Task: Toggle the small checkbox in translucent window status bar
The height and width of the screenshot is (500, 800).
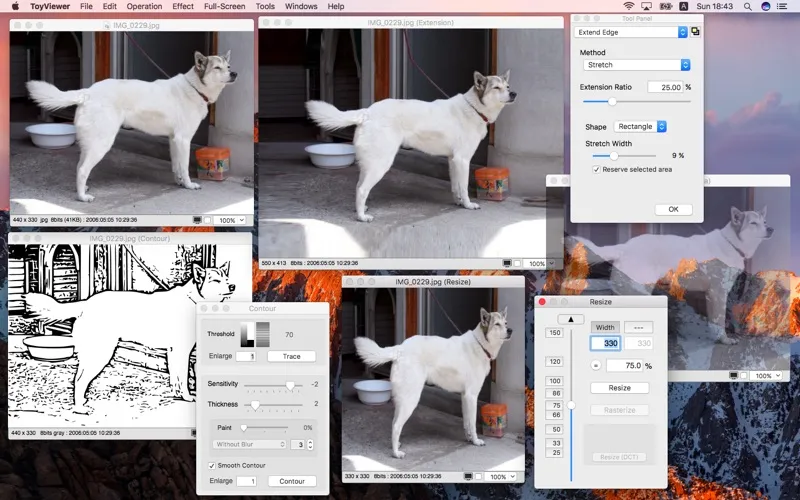Action: click(x=744, y=376)
